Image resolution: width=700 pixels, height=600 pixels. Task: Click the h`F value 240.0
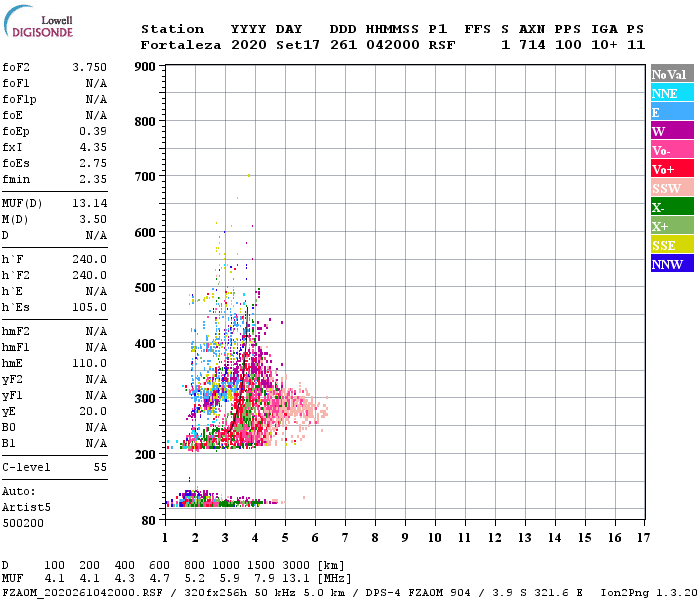click(89, 259)
